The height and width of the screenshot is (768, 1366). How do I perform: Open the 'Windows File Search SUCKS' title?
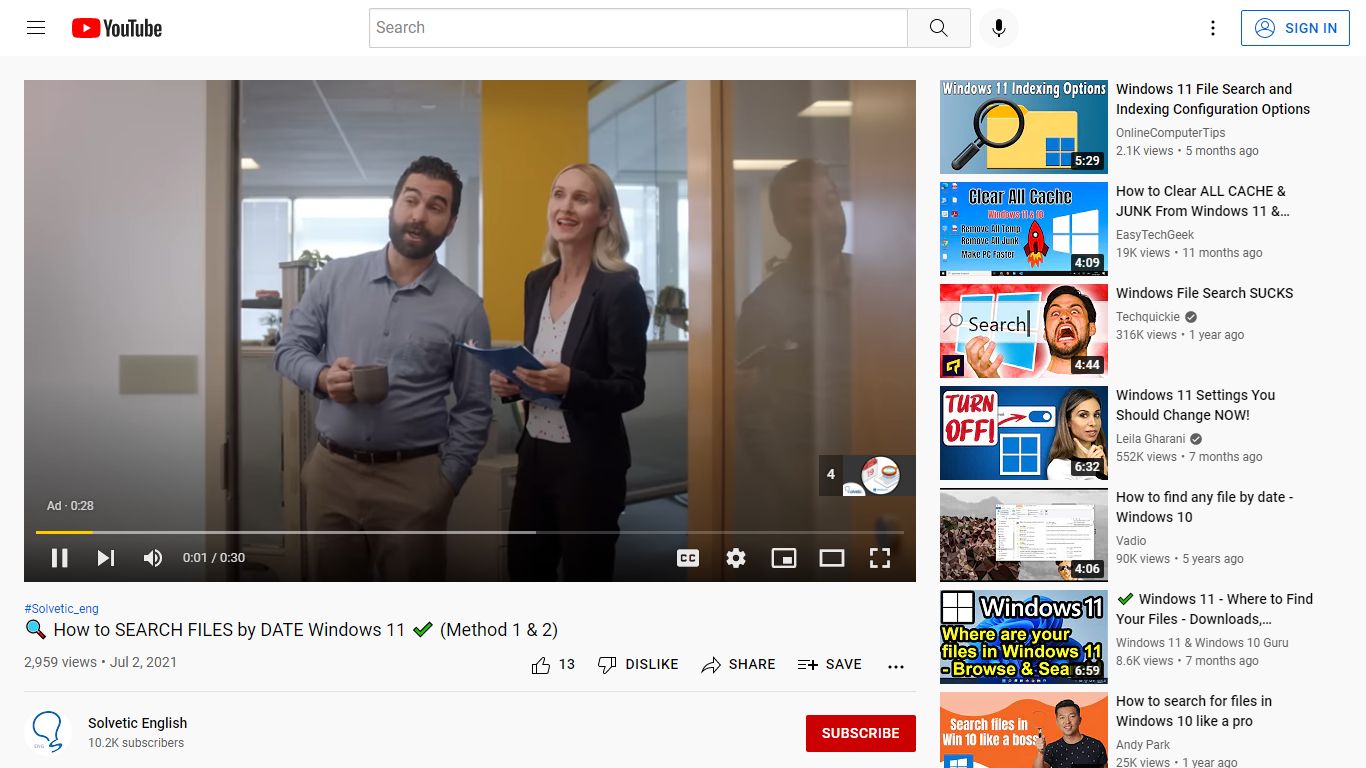pos(1205,293)
